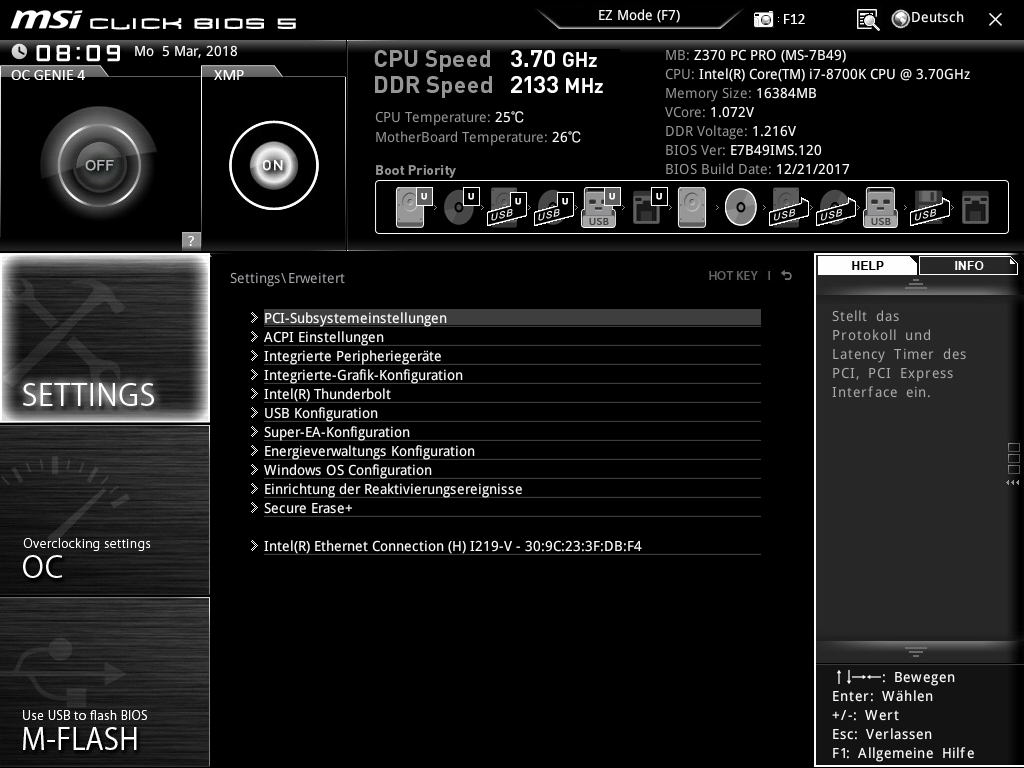1024x768 pixels.
Task: Click the BIOS Build Date 12/21/2017 text
Action: pos(757,168)
